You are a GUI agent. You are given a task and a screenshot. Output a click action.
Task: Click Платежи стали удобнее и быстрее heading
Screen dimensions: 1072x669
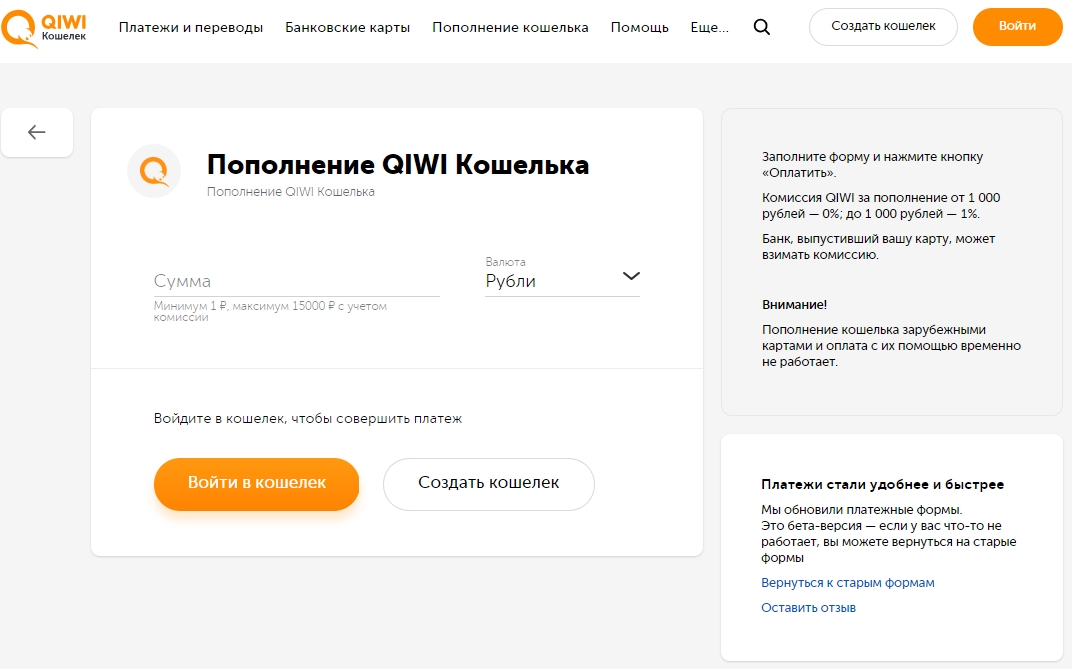[883, 484]
